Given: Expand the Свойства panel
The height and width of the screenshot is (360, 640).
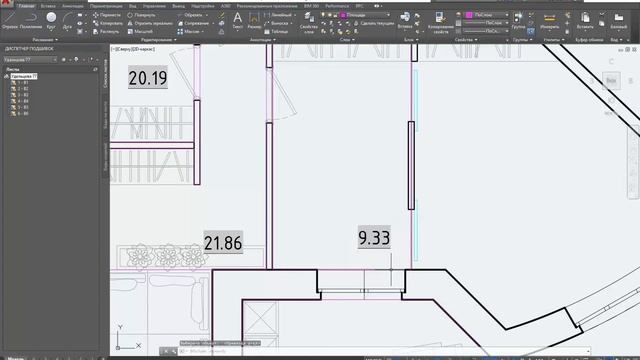Looking at the screenshot, I should pyautogui.click(x=466, y=40).
